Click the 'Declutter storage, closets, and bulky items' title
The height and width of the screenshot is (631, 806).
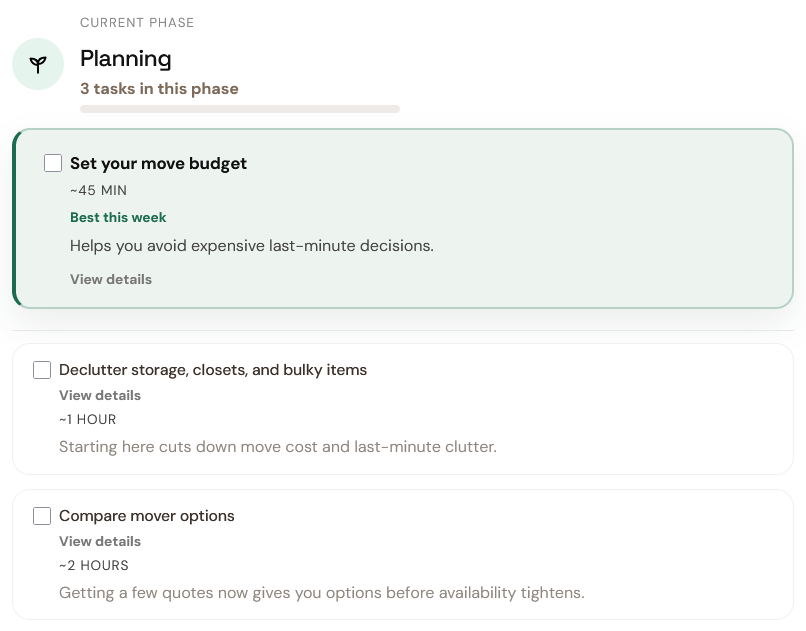tap(213, 370)
